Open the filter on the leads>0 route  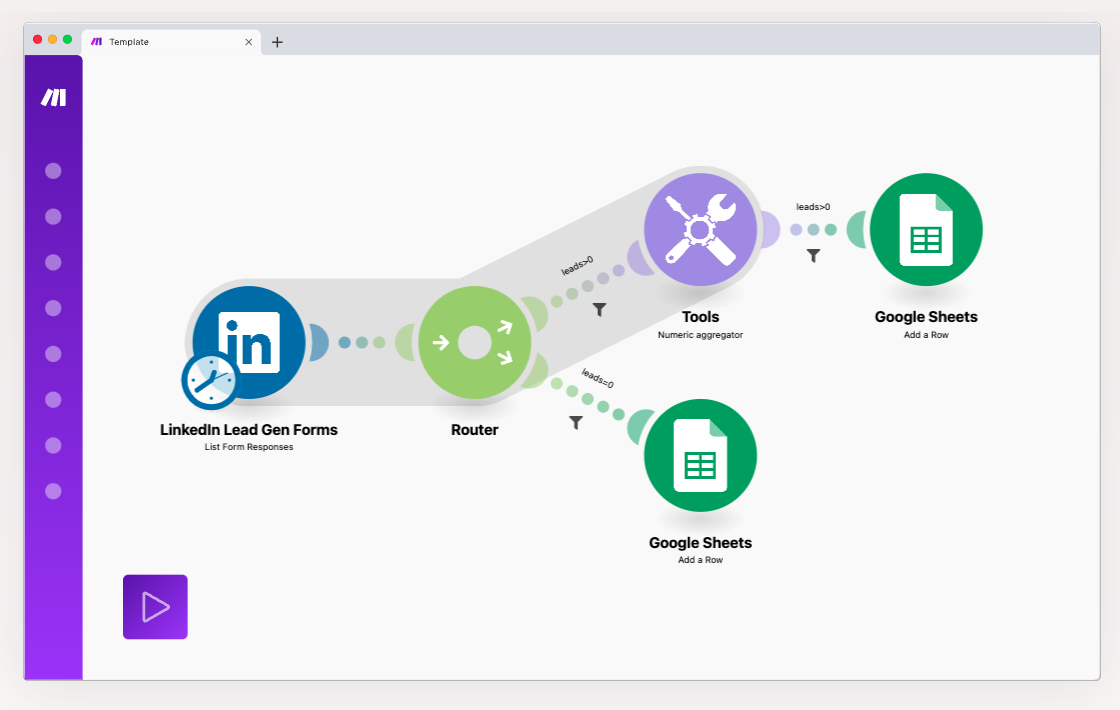599,310
